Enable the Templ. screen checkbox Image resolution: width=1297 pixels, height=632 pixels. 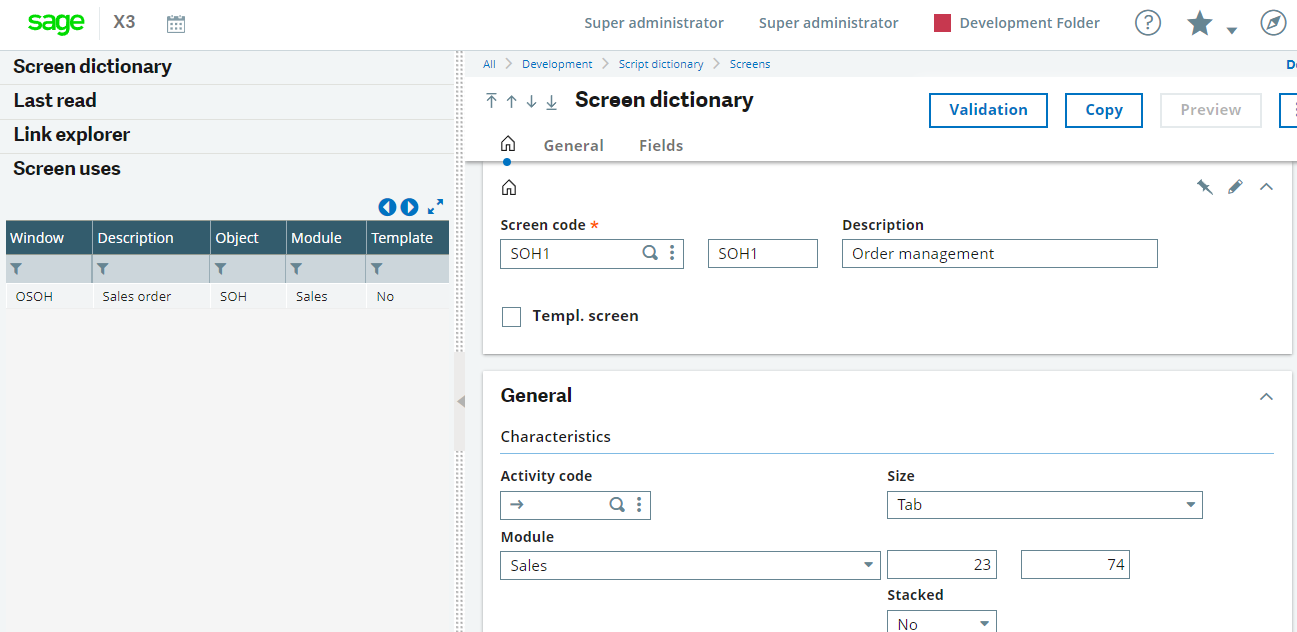point(511,316)
